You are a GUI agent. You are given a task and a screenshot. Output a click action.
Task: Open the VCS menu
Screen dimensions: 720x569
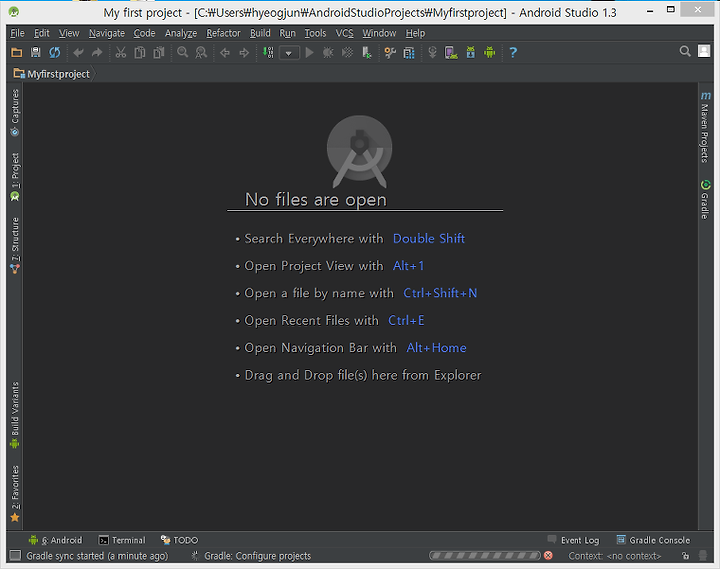point(344,33)
